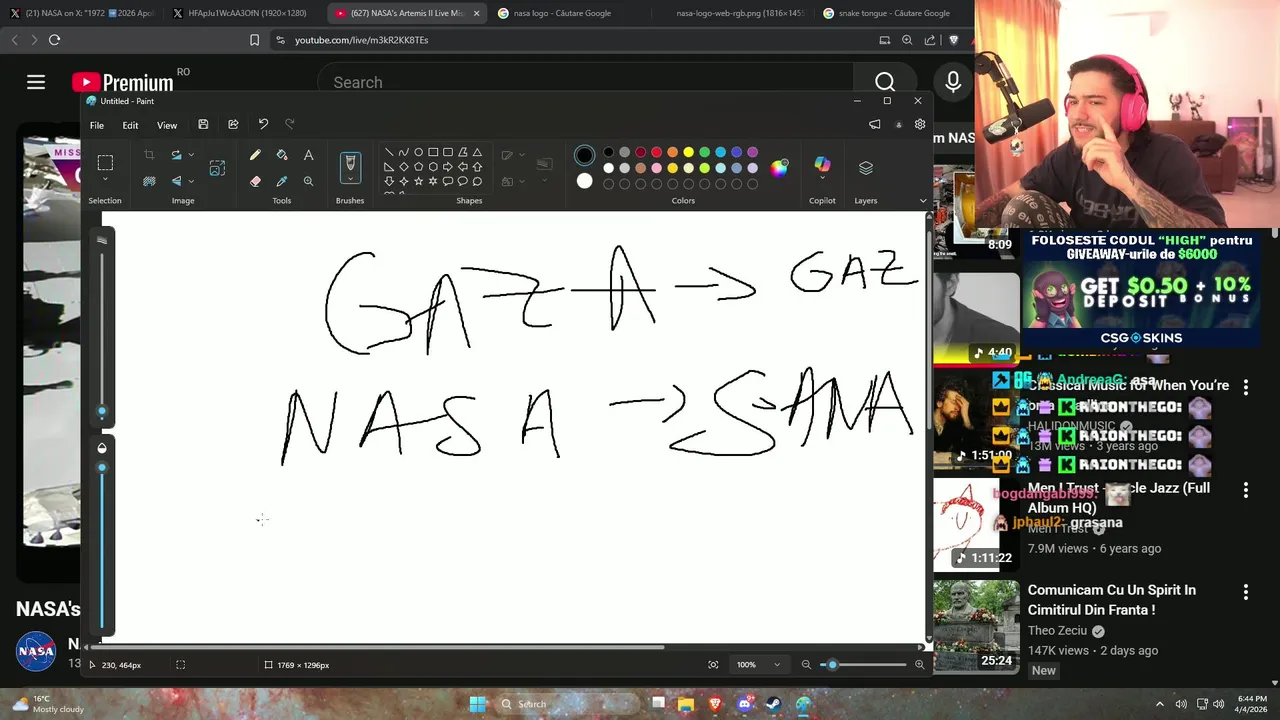Click the Redo arrow in Paint
The height and width of the screenshot is (720, 1280).
pos(290,125)
